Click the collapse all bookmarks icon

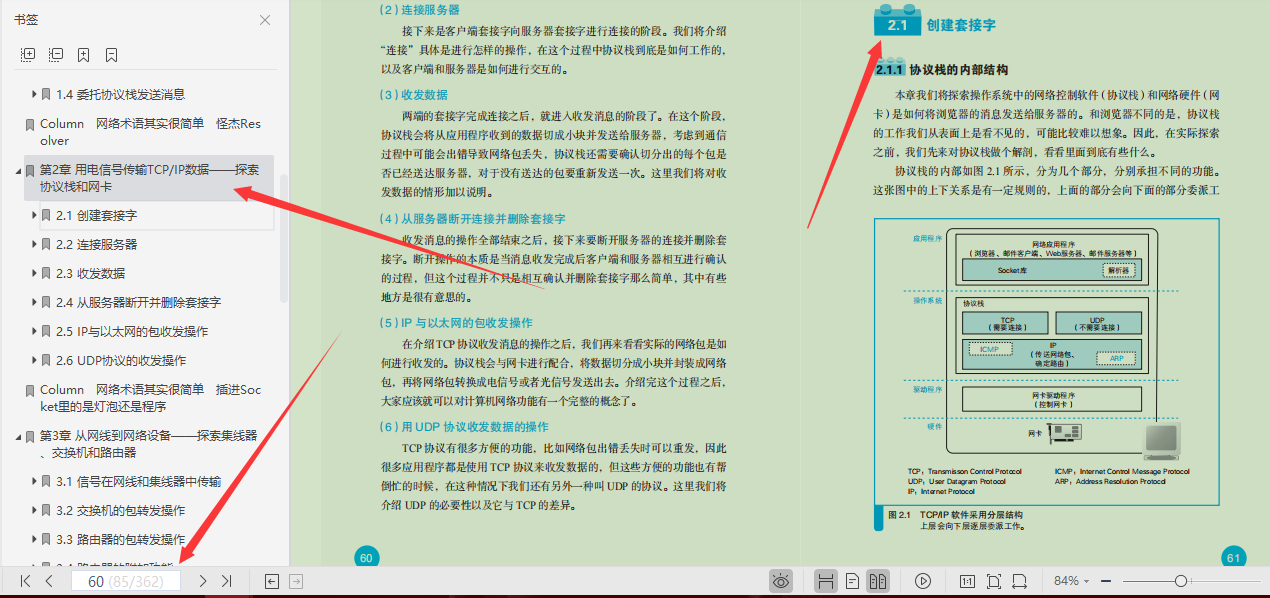pyautogui.click(x=56, y=55)
